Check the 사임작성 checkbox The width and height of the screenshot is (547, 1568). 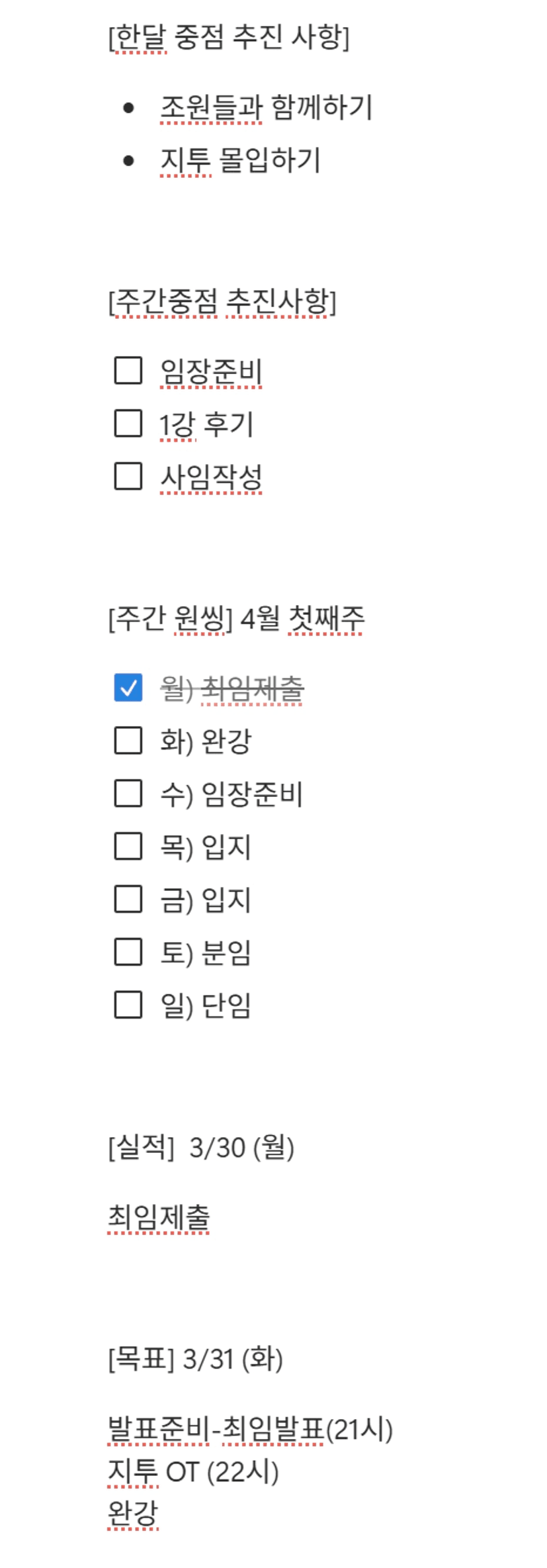pyautogui.click(x=128, y=476)
